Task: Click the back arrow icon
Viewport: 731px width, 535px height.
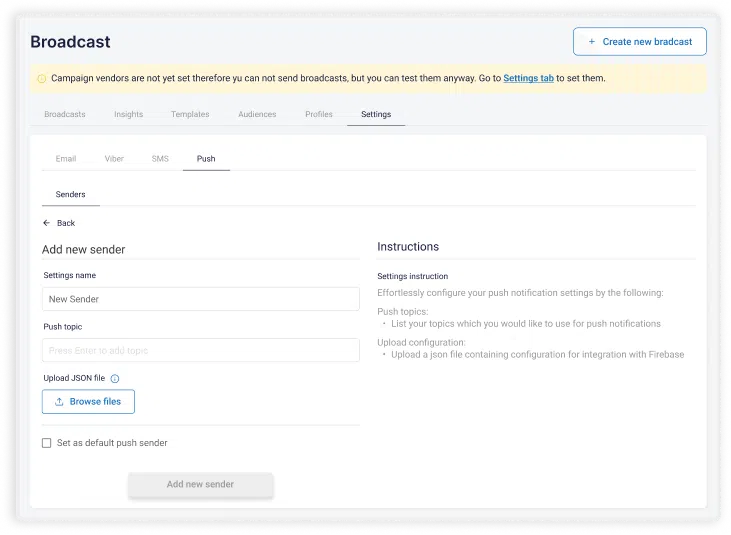Action: click(x=47, y=223)
